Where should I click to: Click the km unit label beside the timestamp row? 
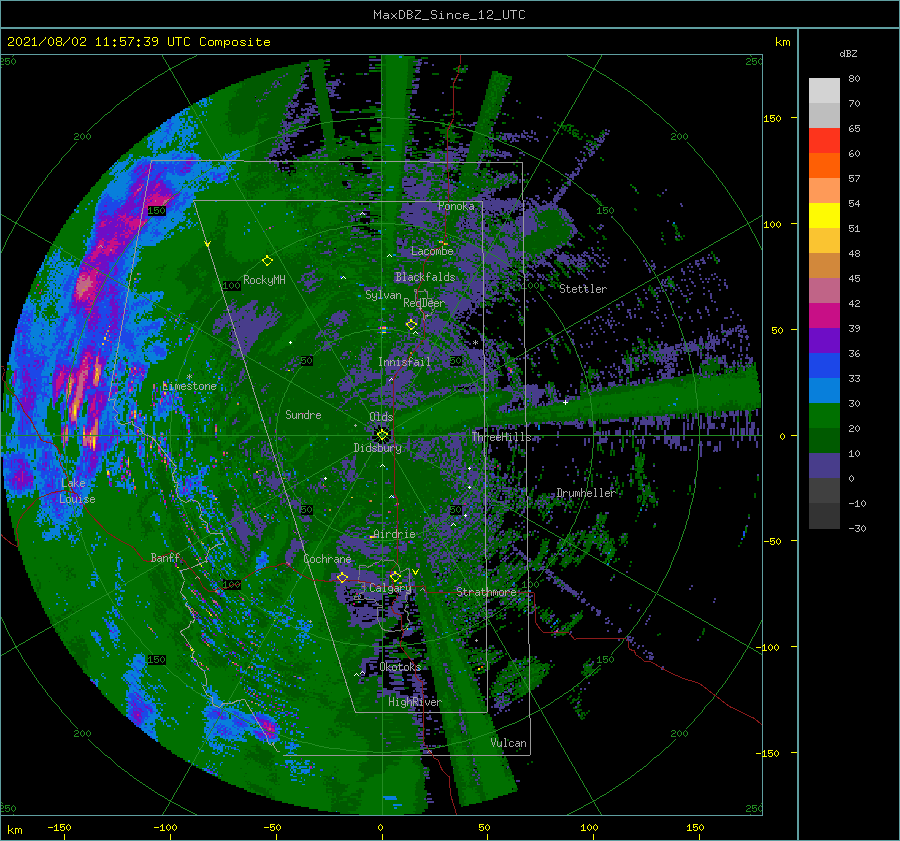pos(782,42)
